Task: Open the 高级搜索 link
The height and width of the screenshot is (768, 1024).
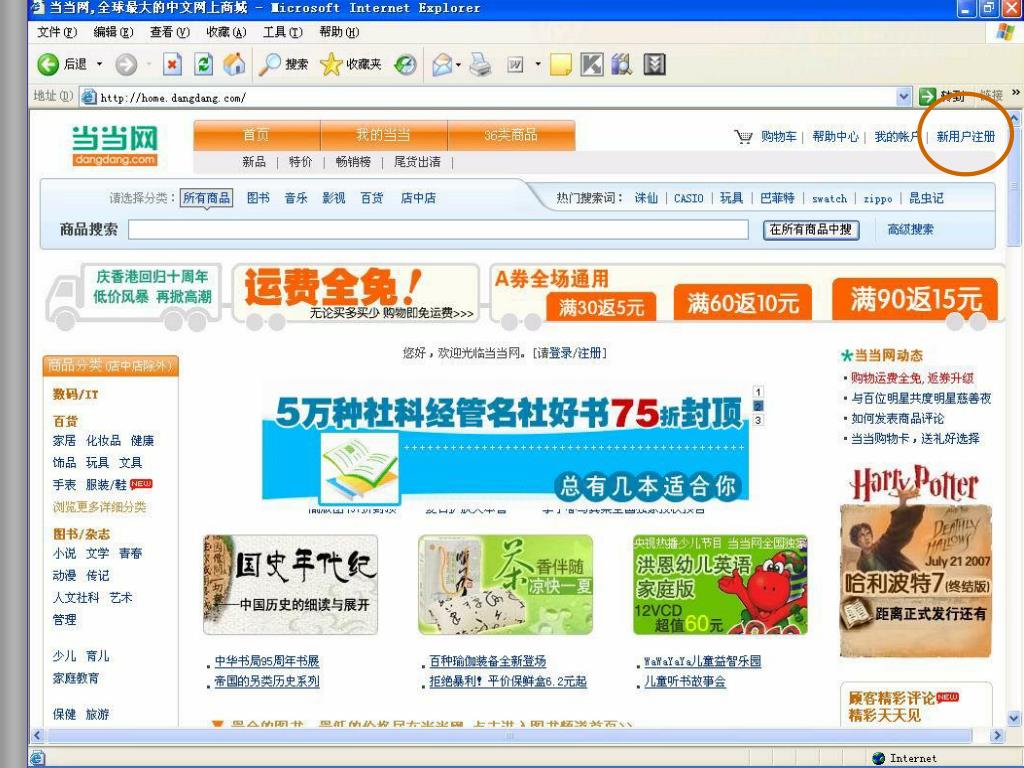Action: point(910,229)
